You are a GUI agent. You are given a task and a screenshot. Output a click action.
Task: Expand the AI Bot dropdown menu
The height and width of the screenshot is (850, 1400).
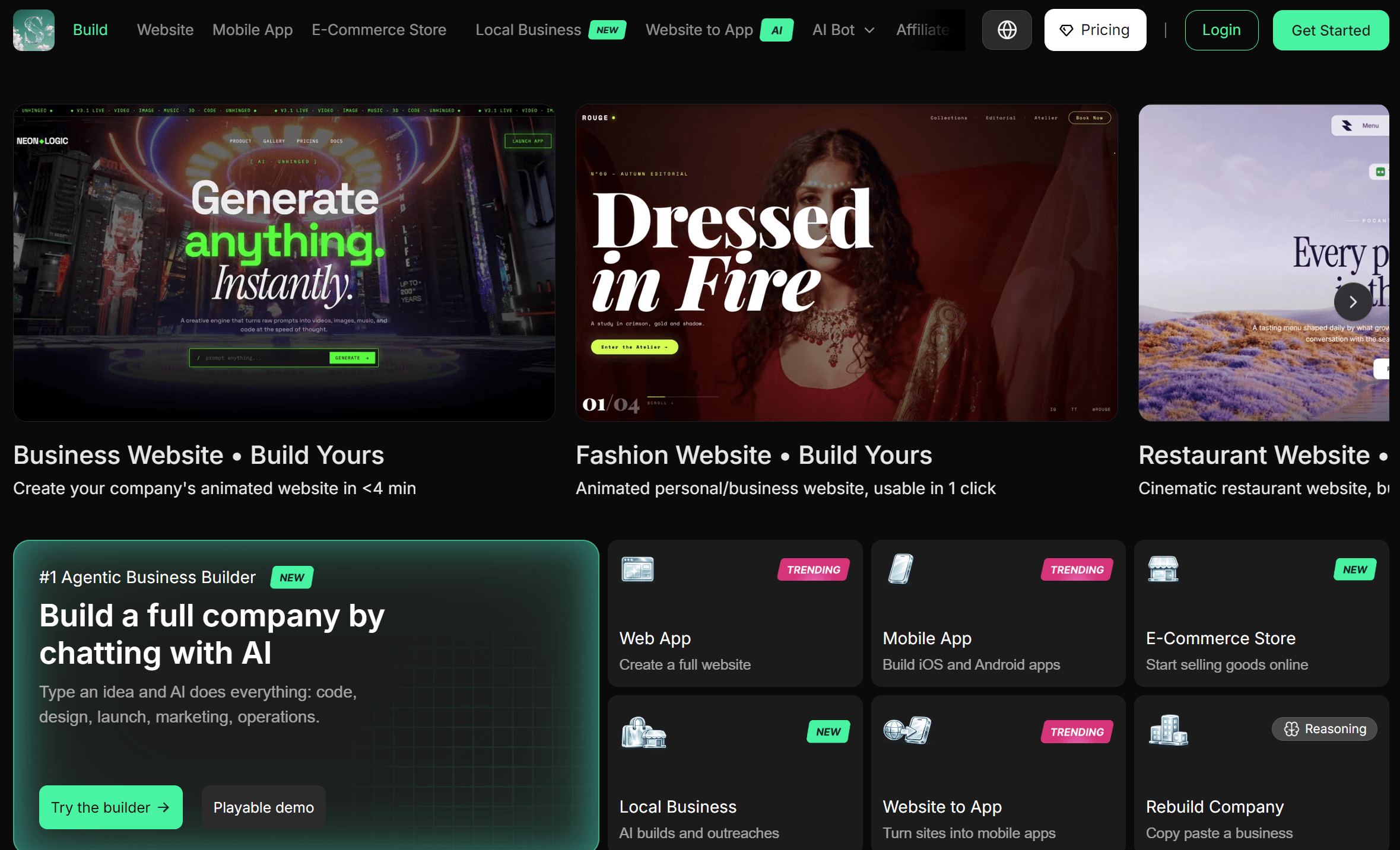[843, 30]
